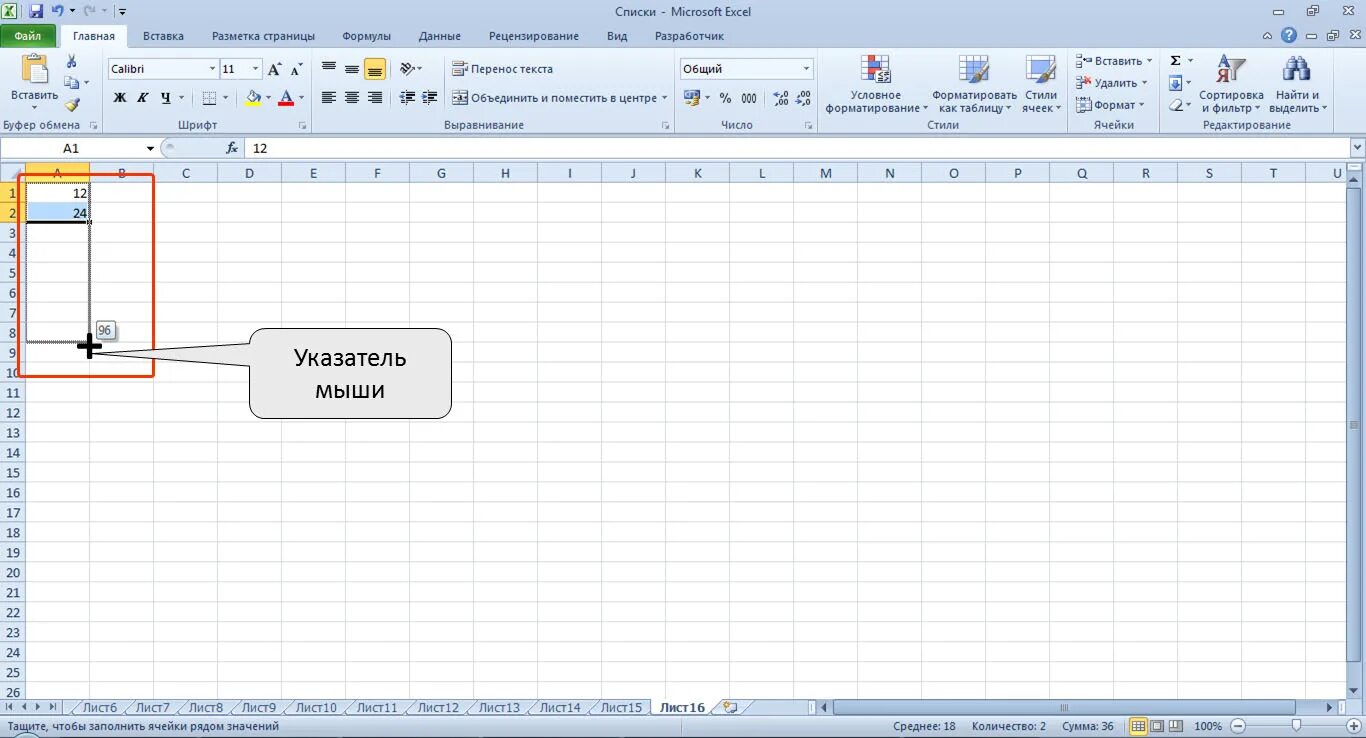Center text horizontally
The width and height of the screenshot is (1366, 738).
click(x=352, y=98)
